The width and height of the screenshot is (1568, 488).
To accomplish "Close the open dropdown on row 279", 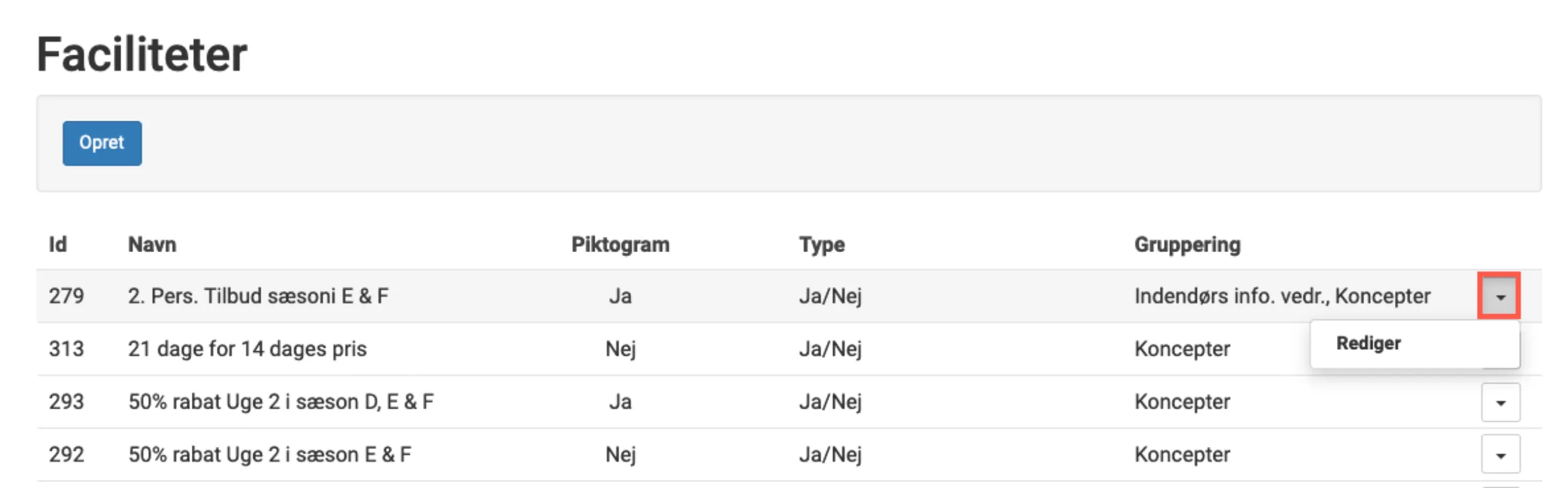I will (1499, 296).
